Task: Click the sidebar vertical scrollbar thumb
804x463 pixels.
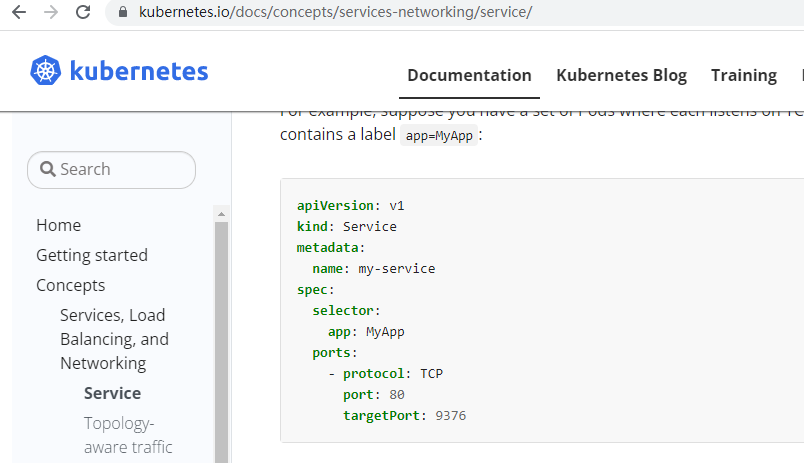Action: pyautogui.click(x=221, y=340)
